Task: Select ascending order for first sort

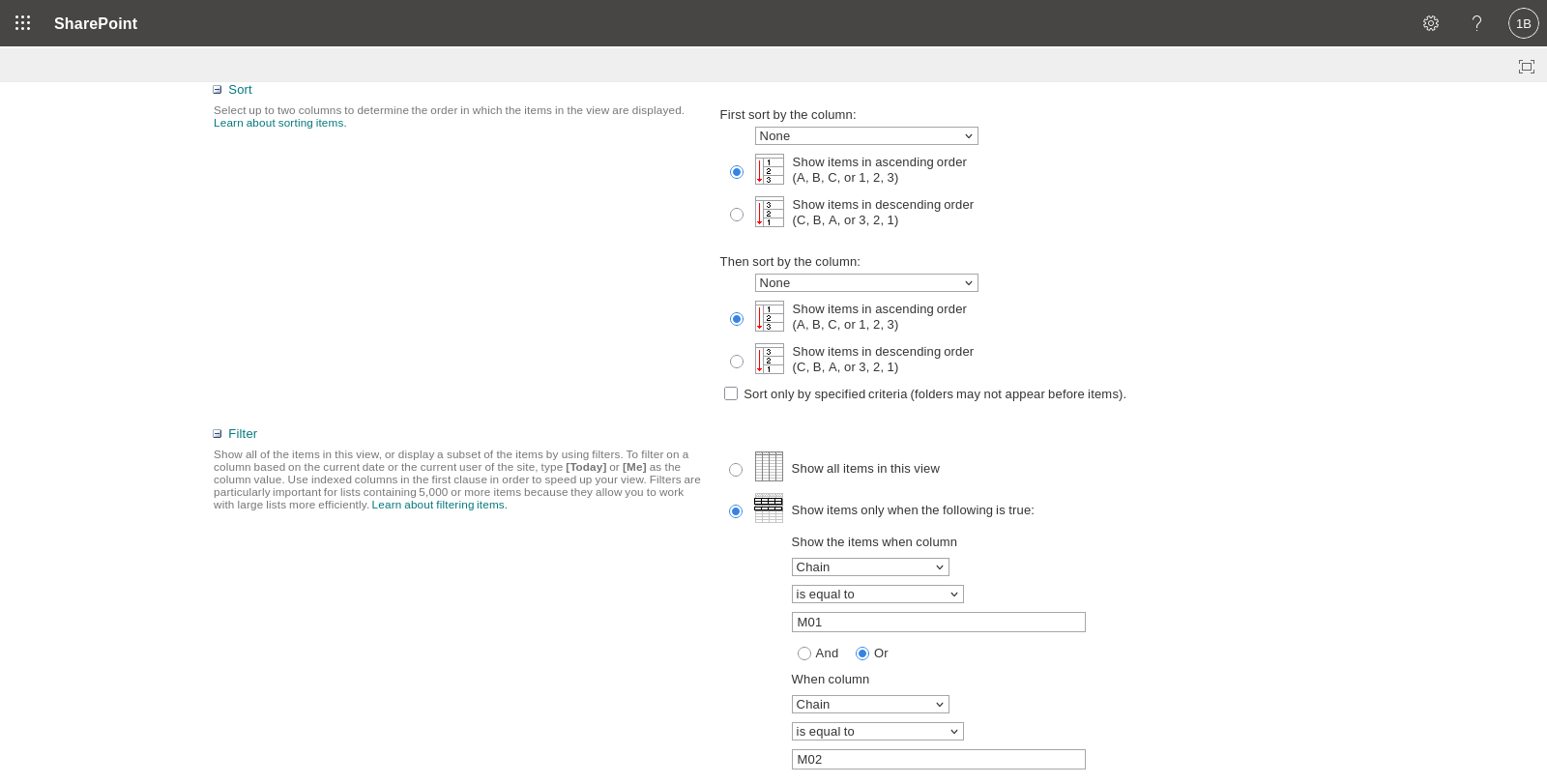Action: click(x=737, y=172)
